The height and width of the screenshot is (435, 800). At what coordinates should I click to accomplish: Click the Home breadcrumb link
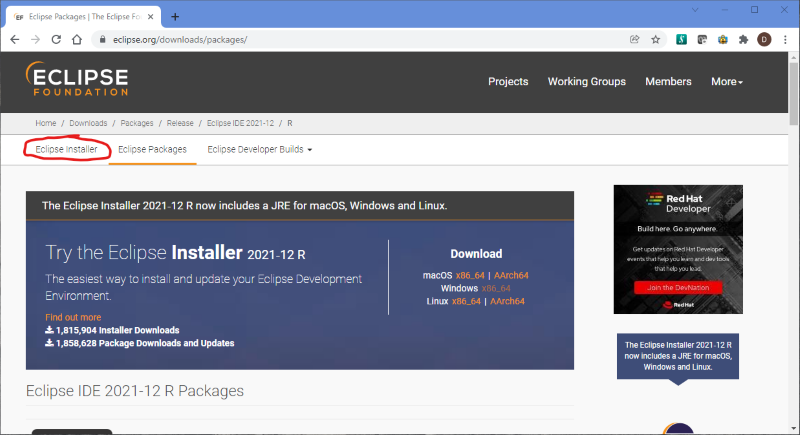(x=46, y=123)
